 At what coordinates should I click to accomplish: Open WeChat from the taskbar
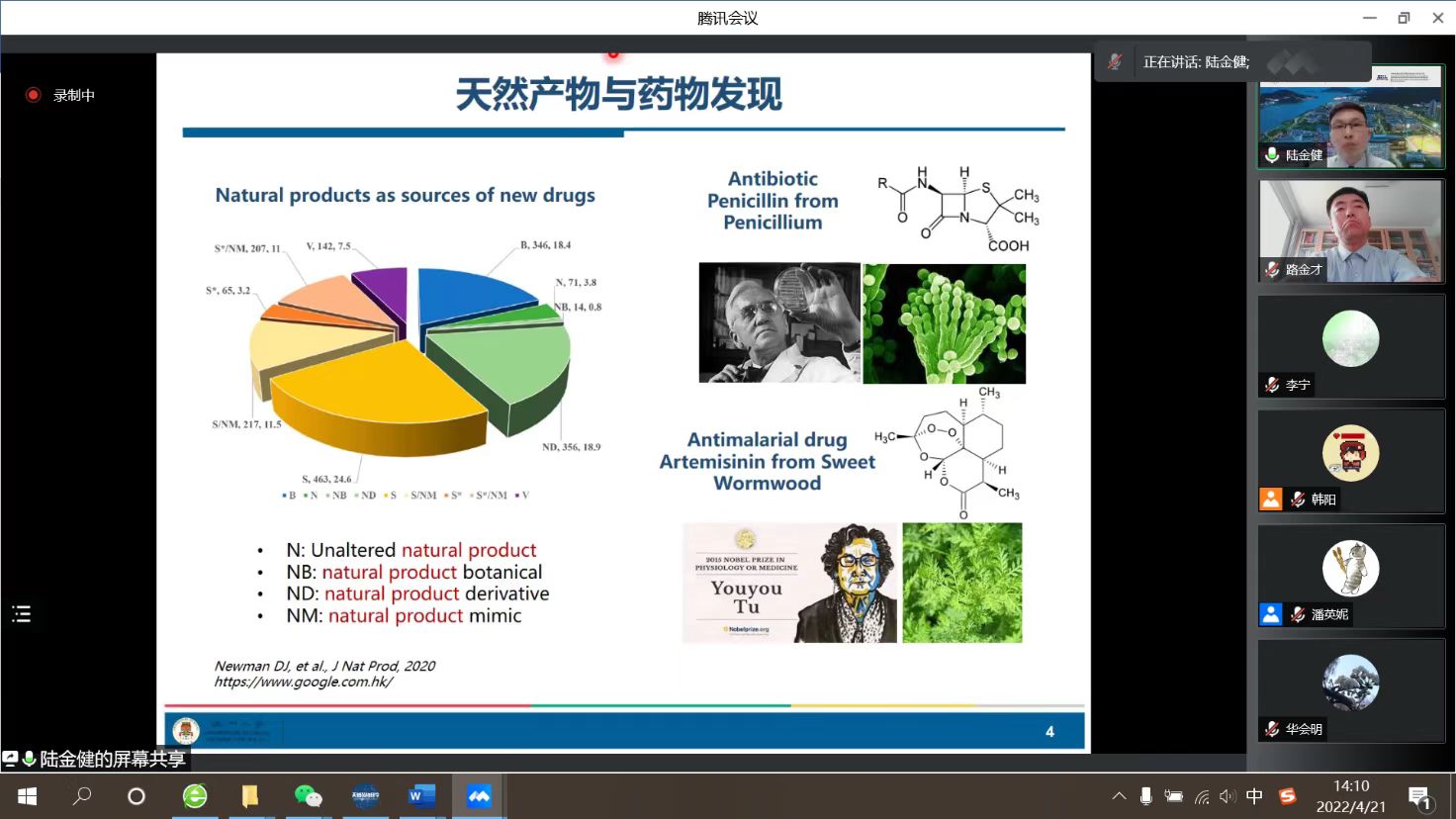pyautogui.click(x=308, y=796)
